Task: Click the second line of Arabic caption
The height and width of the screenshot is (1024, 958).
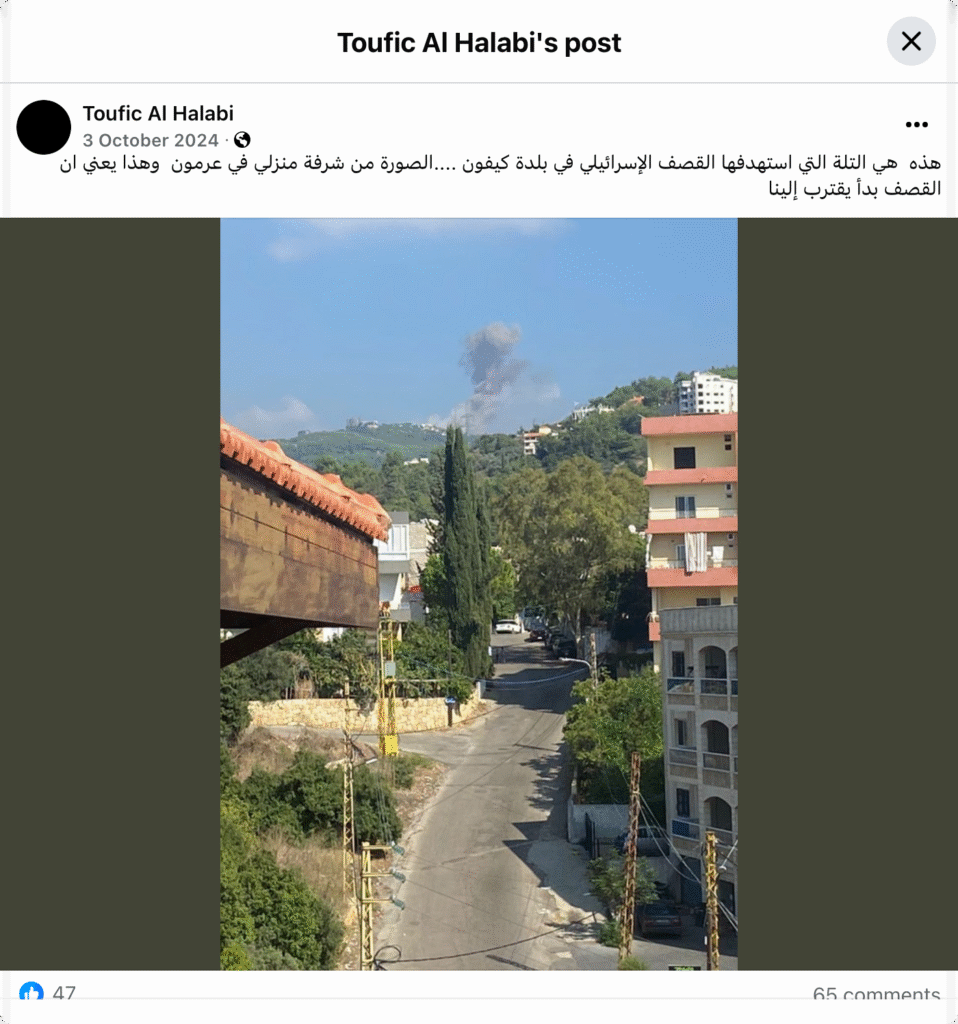Action: tap(854, 189)
